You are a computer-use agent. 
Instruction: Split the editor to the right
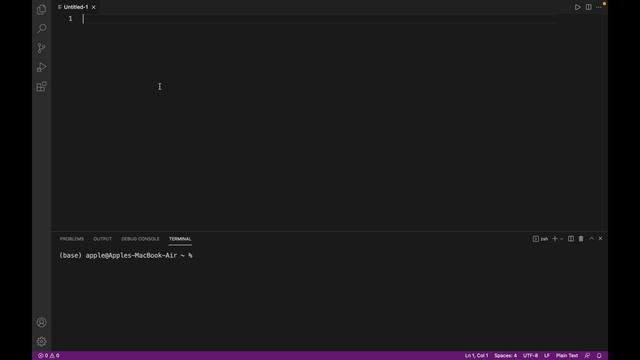click(589, 7)
